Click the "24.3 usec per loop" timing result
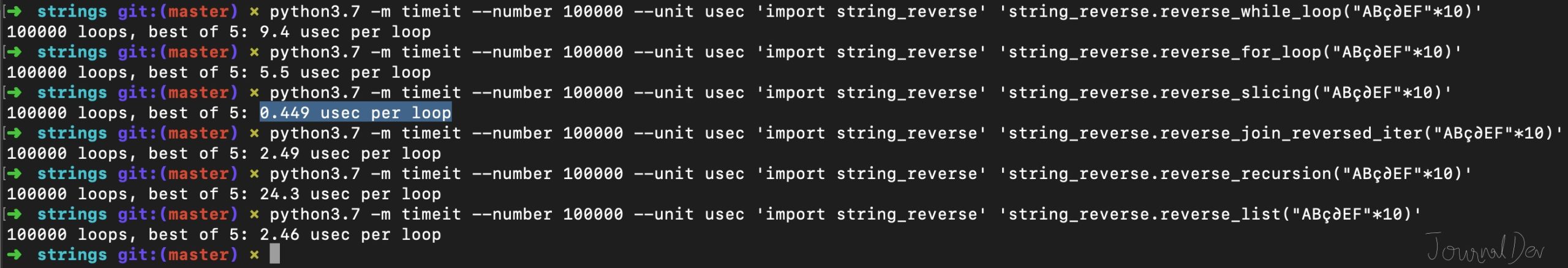 350,194
